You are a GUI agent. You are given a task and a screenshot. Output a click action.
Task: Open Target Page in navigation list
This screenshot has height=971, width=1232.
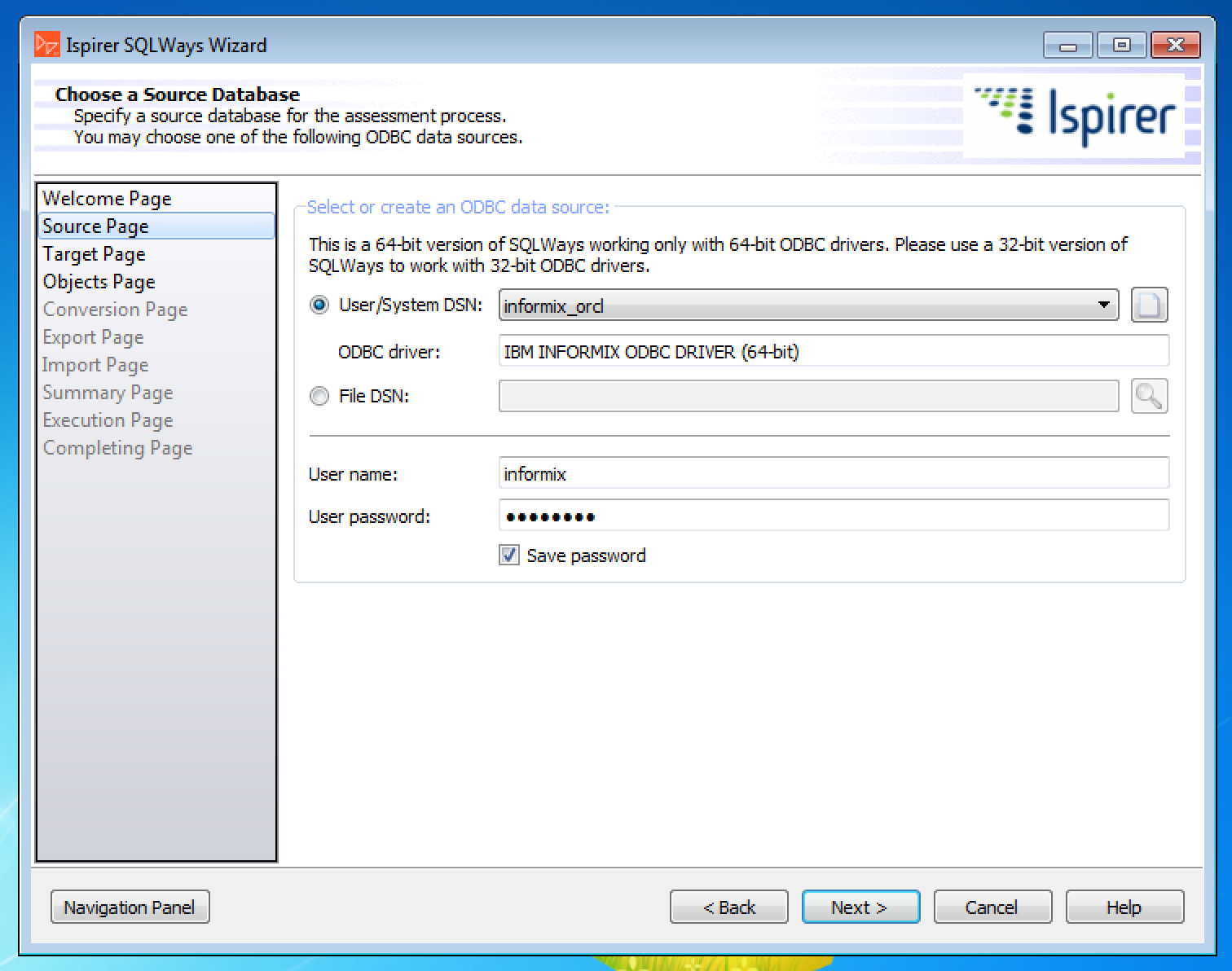click(156, 254)
